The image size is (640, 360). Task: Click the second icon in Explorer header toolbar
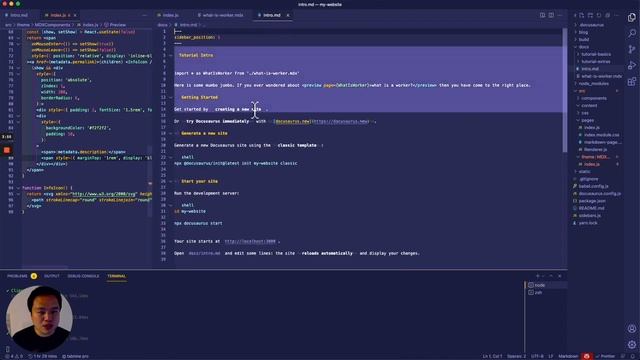click(x=590, y=16)
